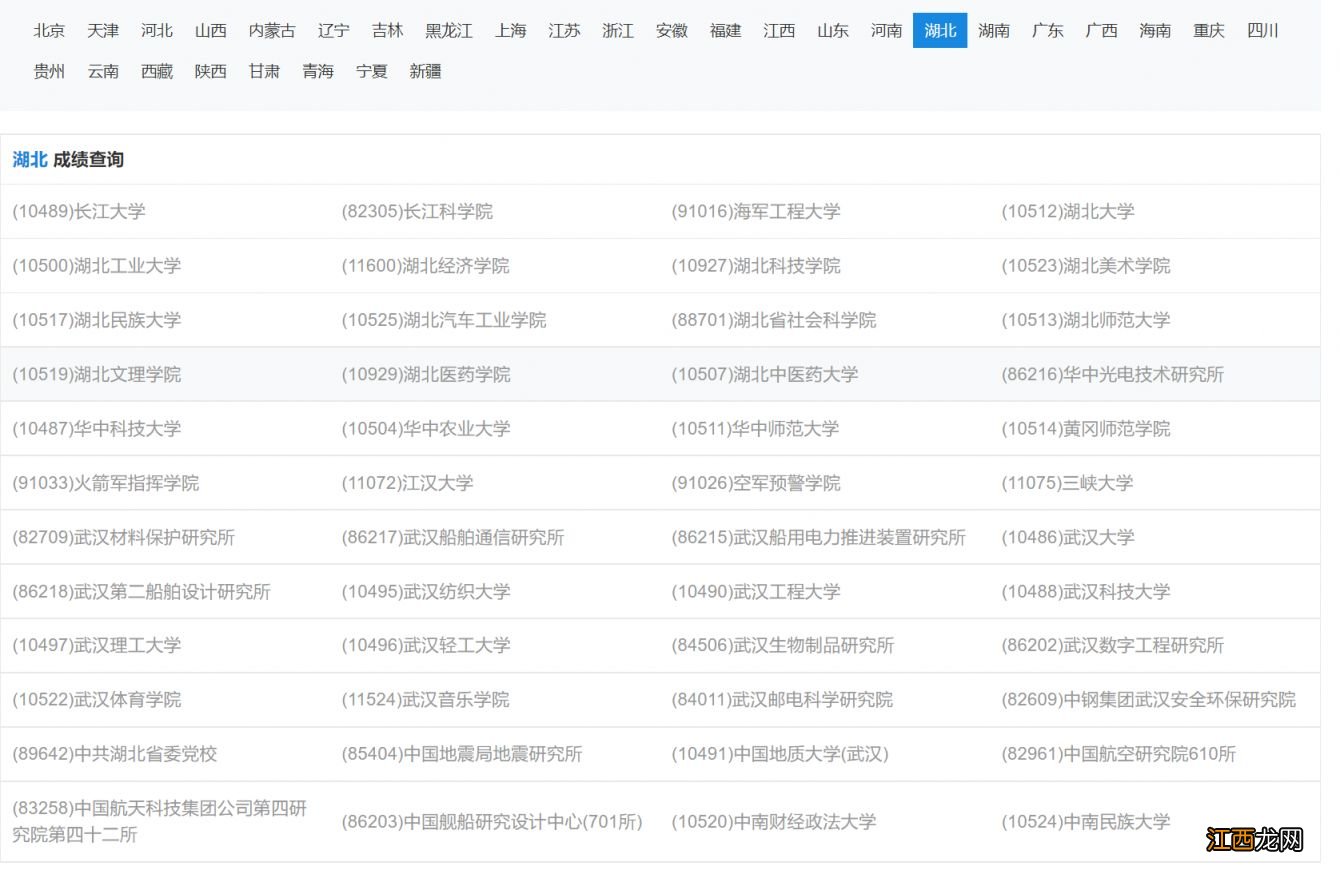
Task: Click (91033)火箭军指挥学院
Action: 106,483
